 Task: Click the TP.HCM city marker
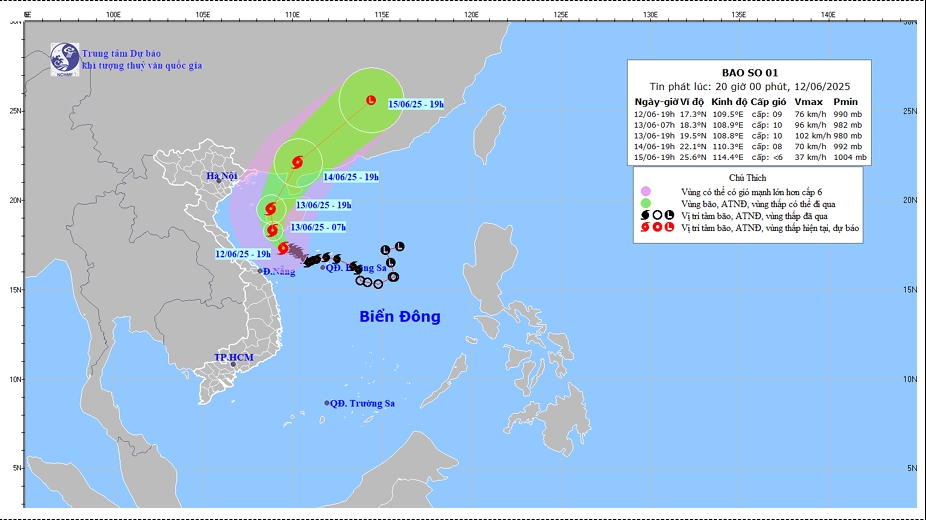point(234,364)
